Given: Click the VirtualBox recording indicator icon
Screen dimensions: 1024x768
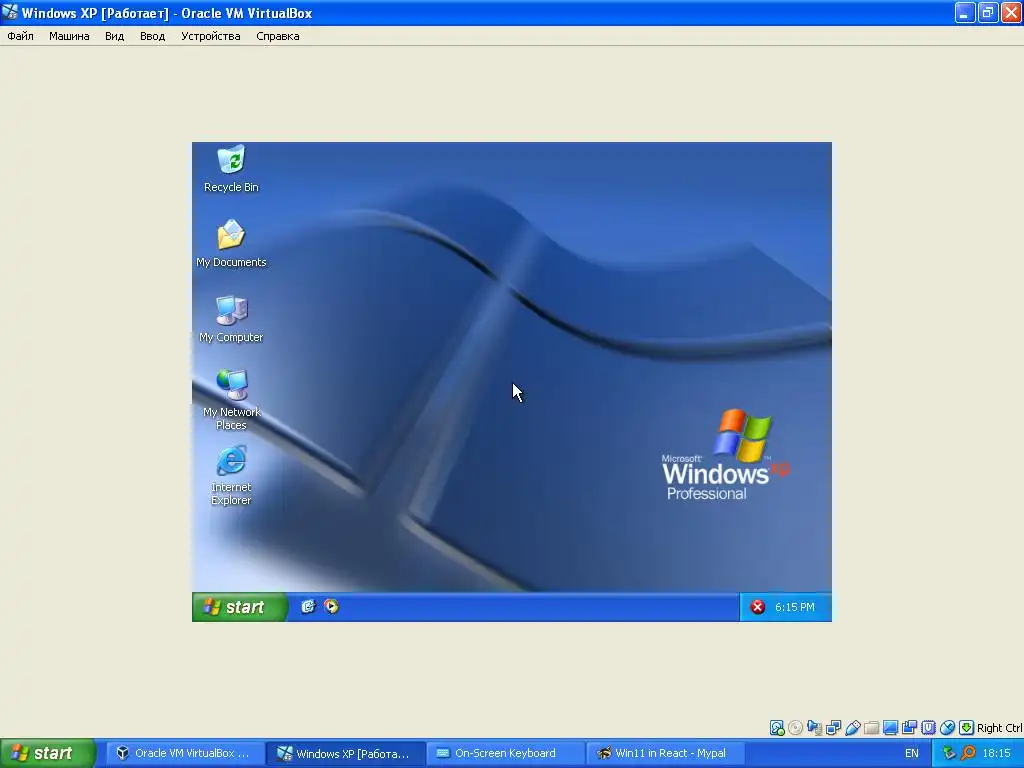Looking at the screenshot, I should 909,728.
